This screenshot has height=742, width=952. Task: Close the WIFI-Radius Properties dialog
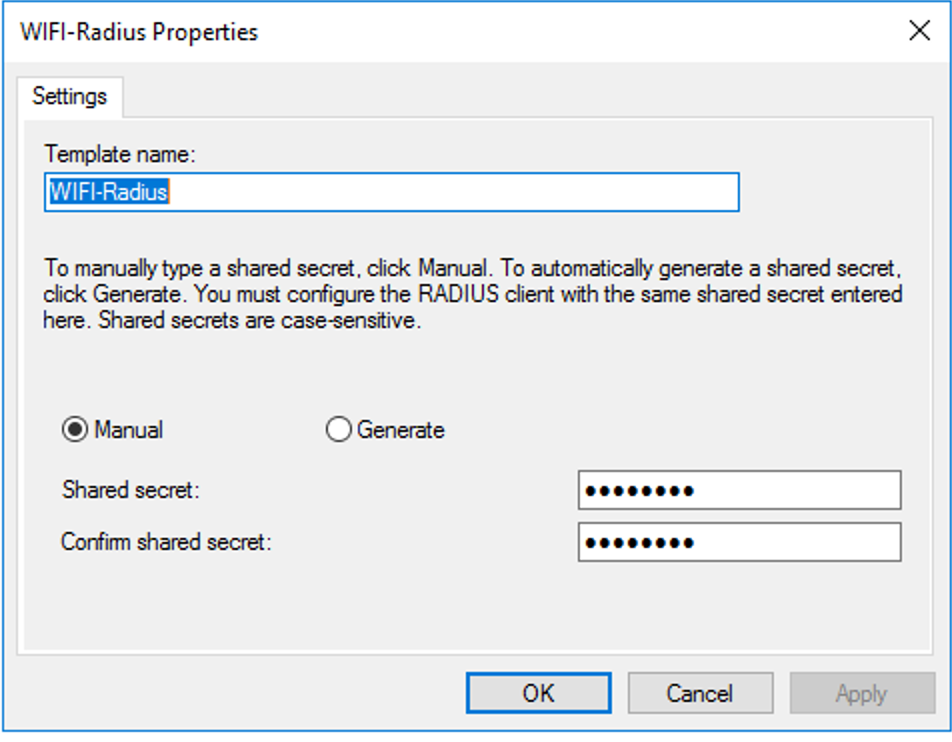pos(919,30)
